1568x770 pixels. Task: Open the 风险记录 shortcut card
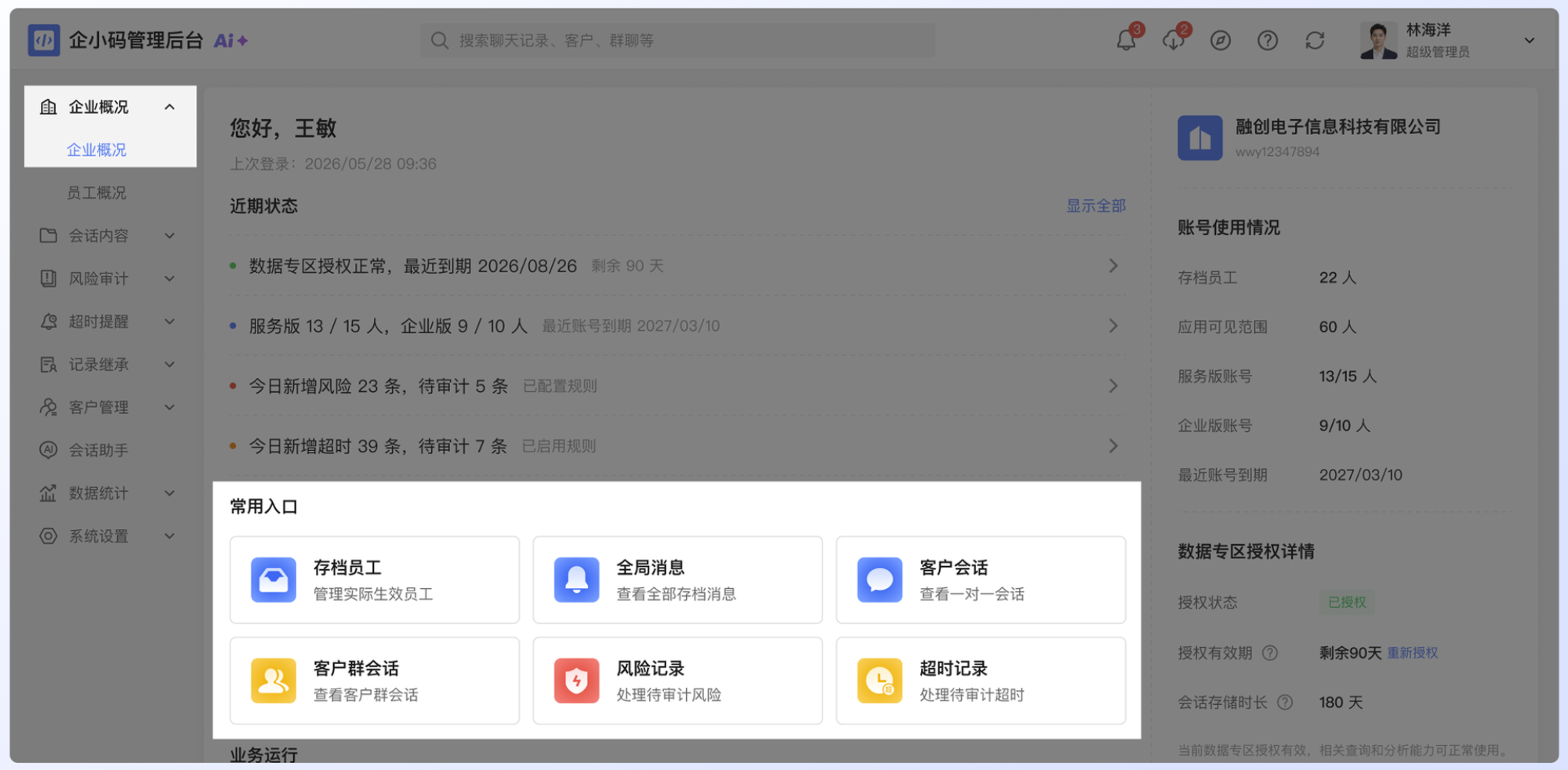pos(677,680)
